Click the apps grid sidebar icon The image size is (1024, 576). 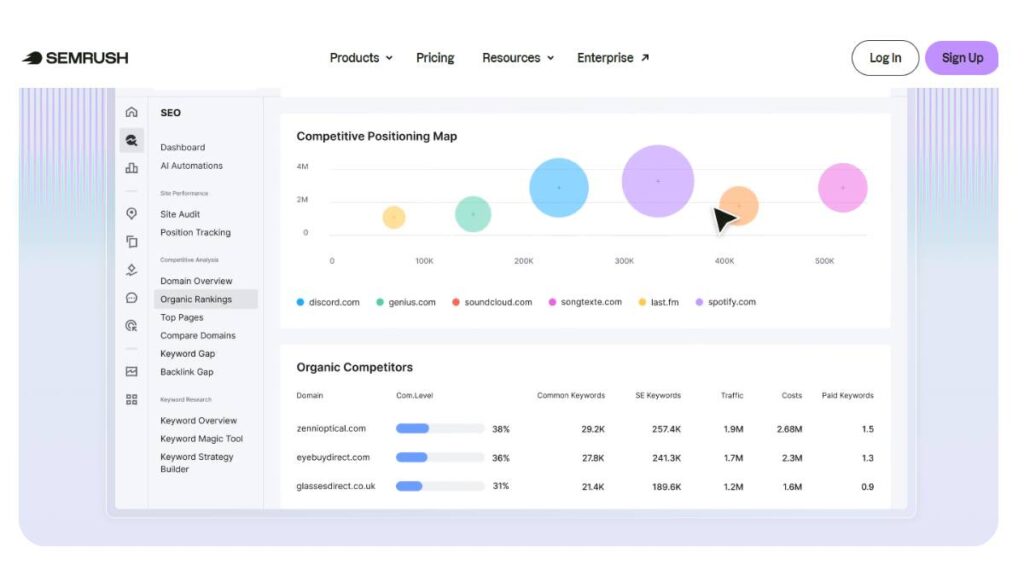[x=131, y=399]
